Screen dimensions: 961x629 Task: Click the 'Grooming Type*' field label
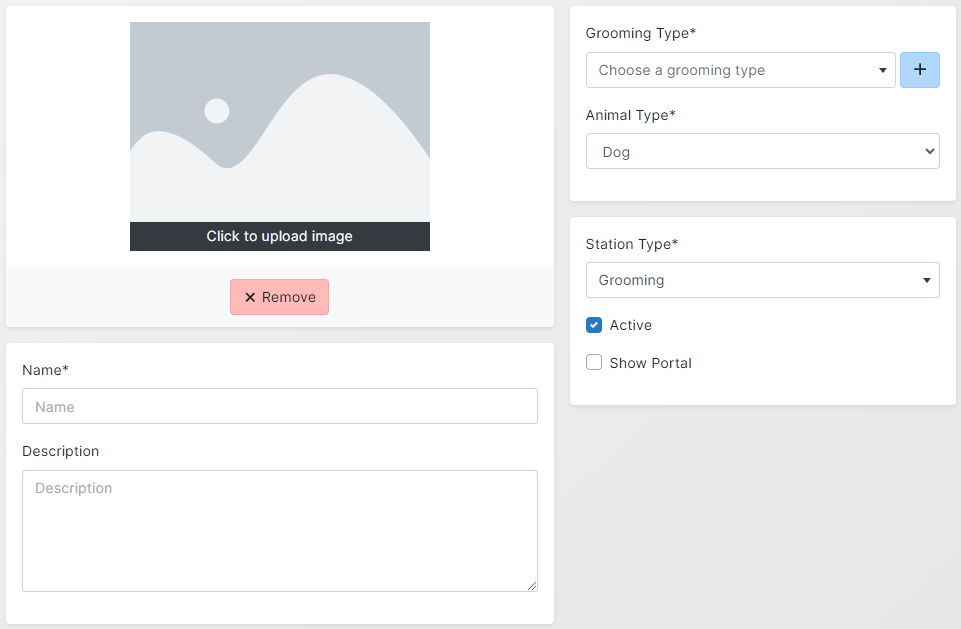point(640,33)
